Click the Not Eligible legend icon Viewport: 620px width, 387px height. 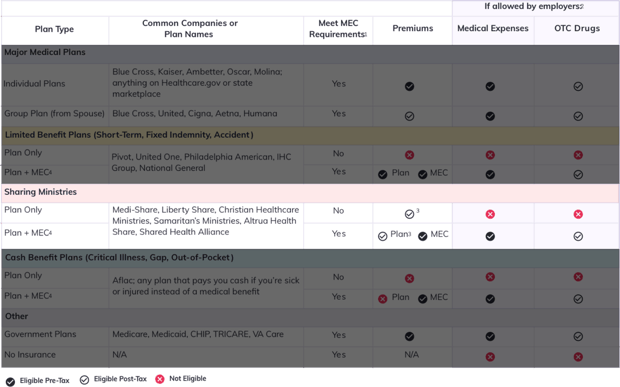(159, 379)
